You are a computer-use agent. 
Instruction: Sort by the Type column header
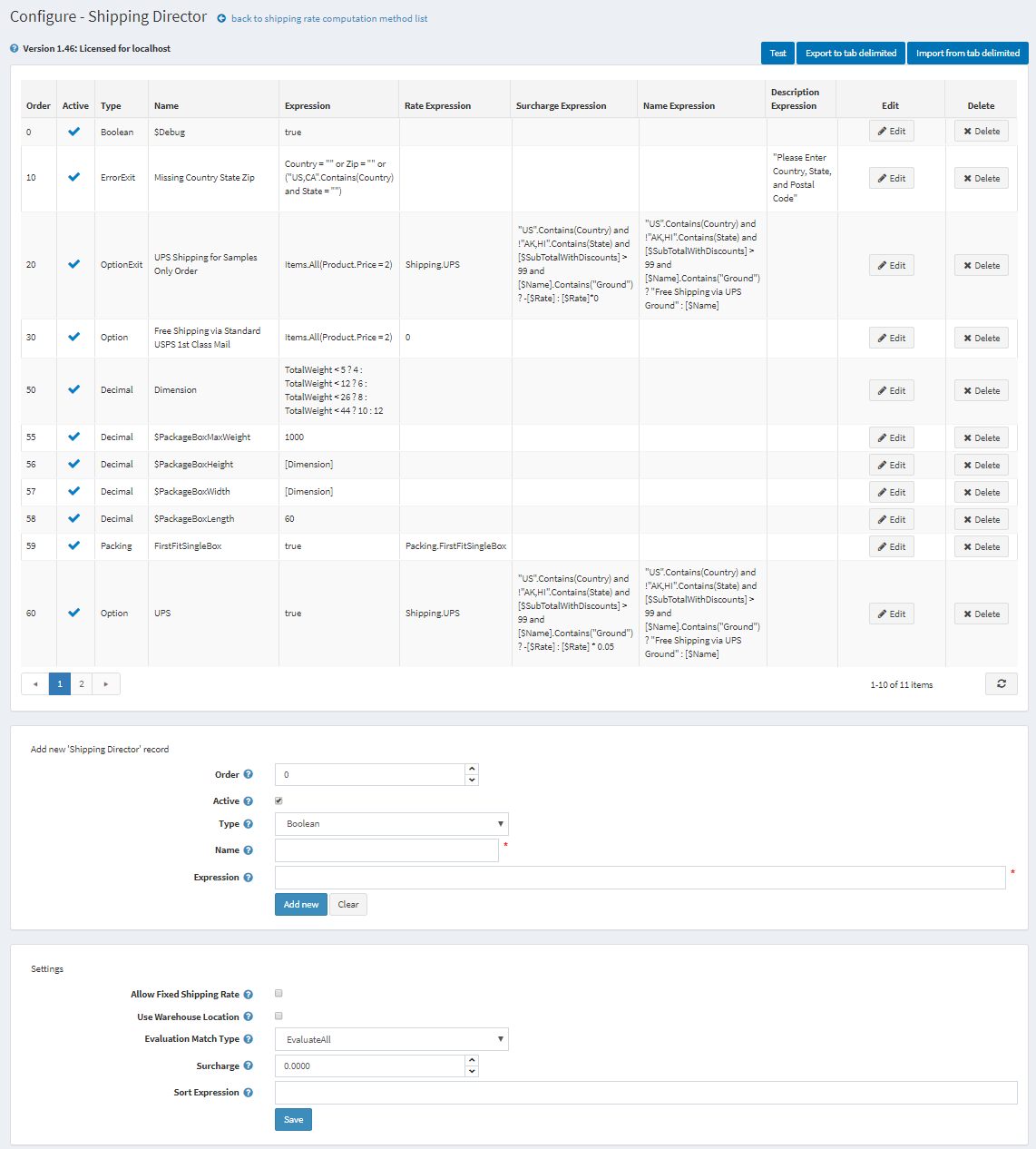coord(111,106)
